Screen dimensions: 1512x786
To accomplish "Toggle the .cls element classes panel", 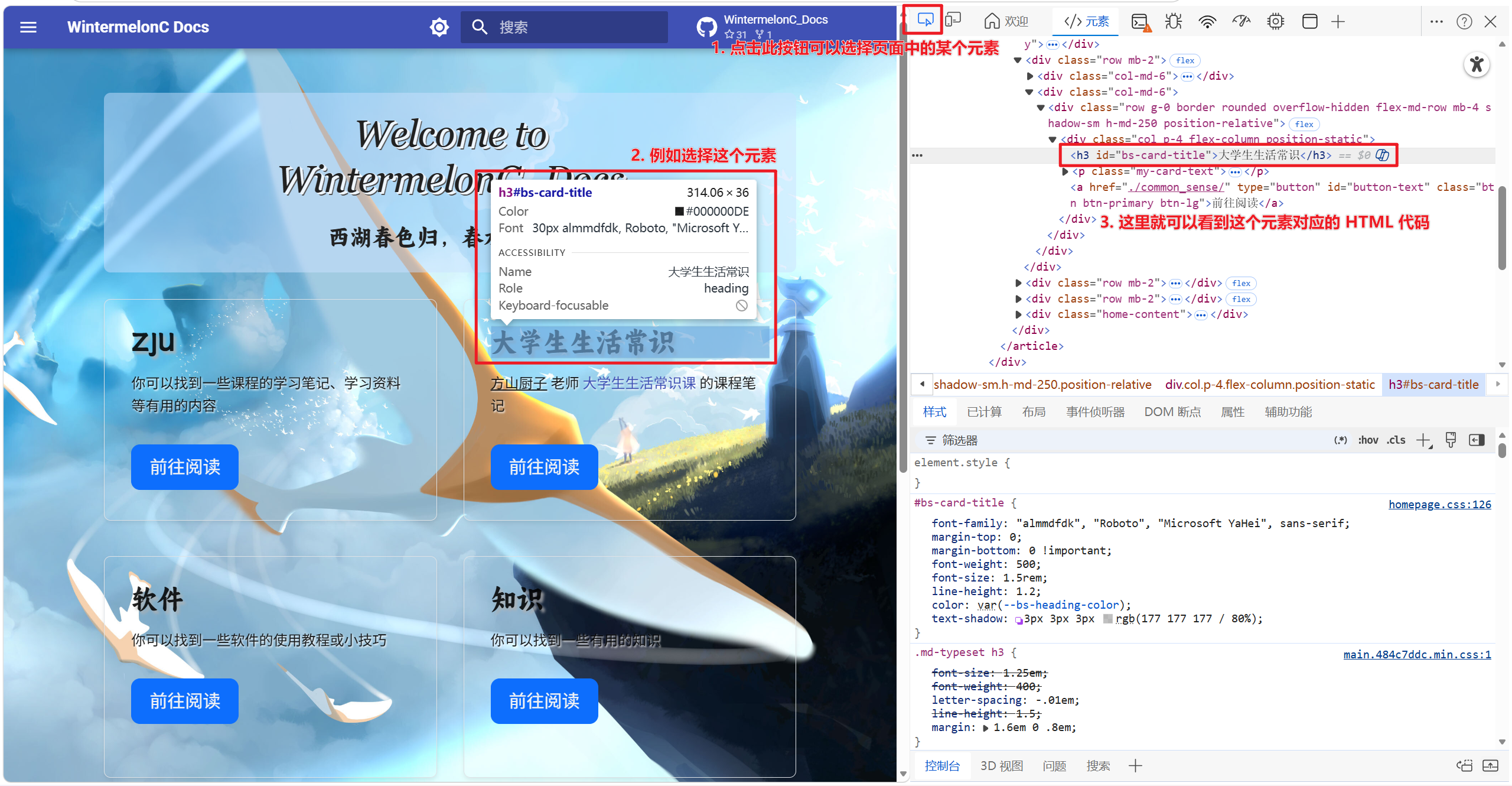I will [x=1396, y=440].
